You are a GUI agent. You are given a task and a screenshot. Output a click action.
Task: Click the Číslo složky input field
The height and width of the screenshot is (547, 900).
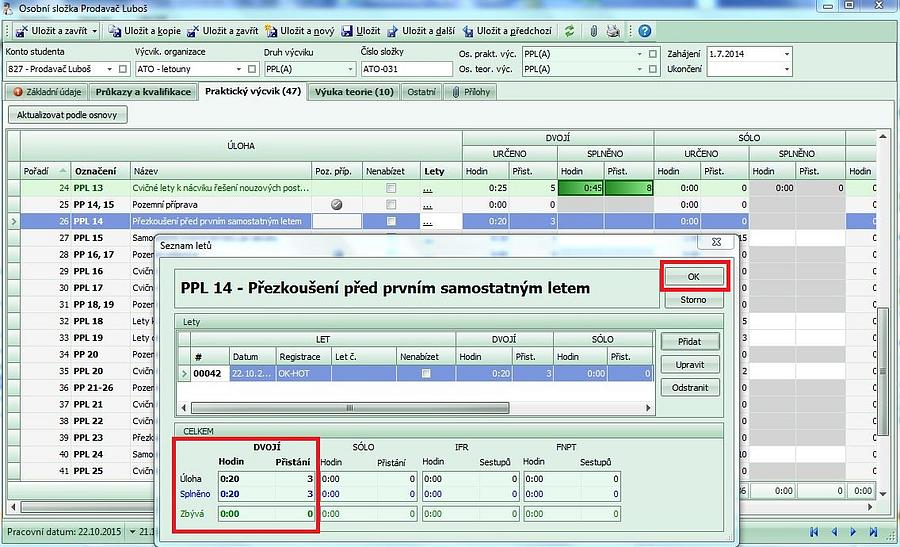(x=405, y=69)
